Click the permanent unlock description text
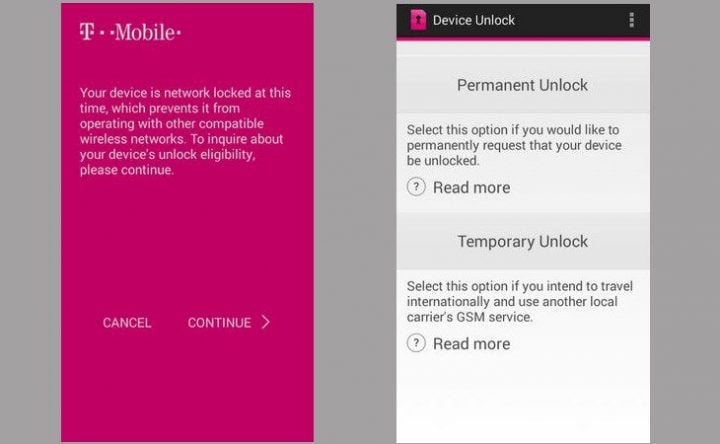 click(514, 145)
